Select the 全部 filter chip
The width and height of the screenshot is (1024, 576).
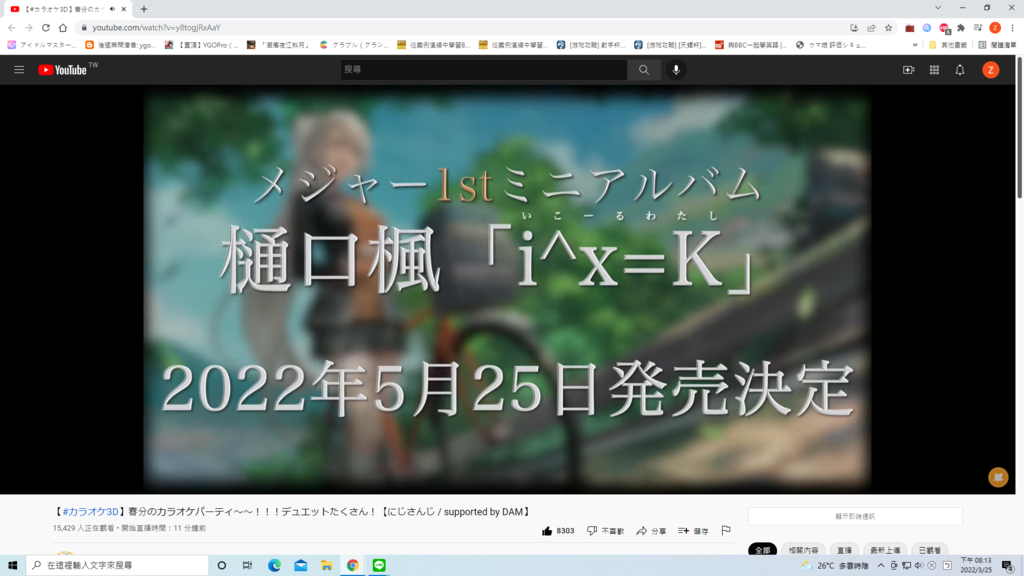762,551
